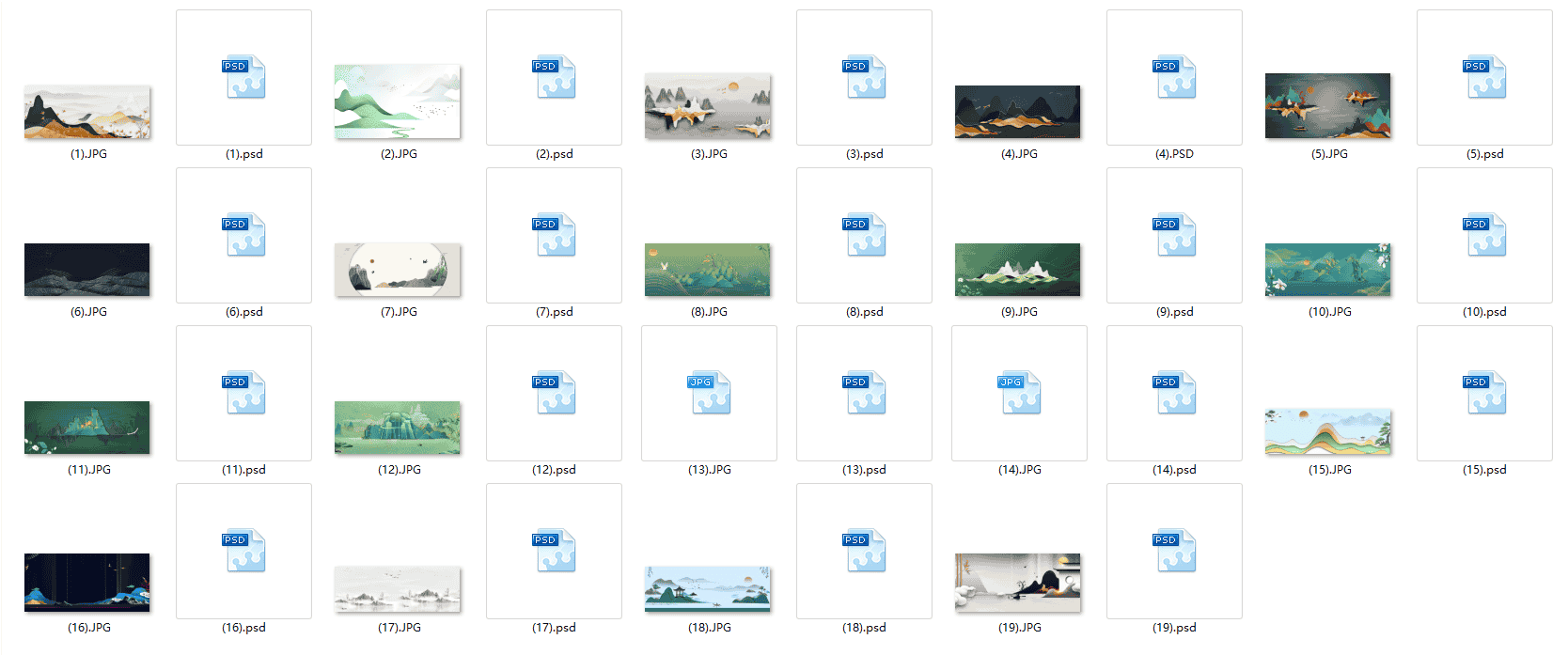The width and height of the screenshot is (1568, 655).
Task: Click the file name label "(10).psd"
Action: [1484, 312]
